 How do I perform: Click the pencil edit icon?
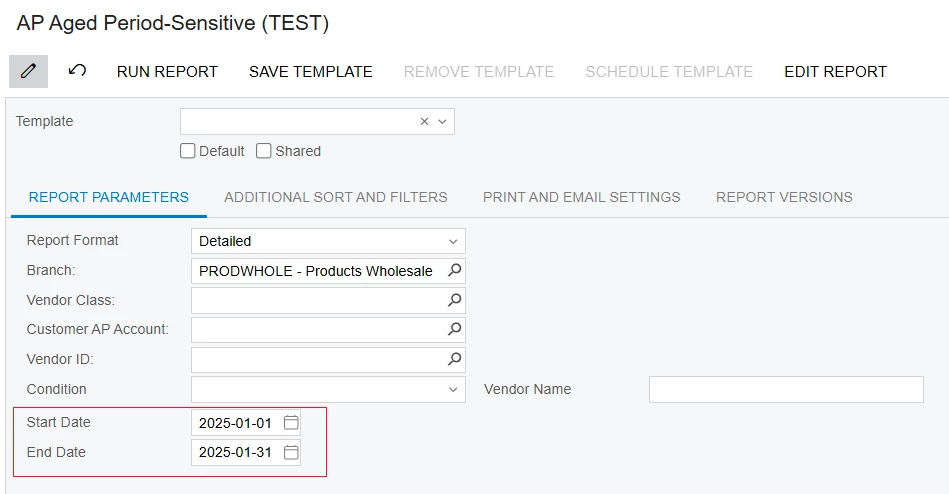point(28,71)
